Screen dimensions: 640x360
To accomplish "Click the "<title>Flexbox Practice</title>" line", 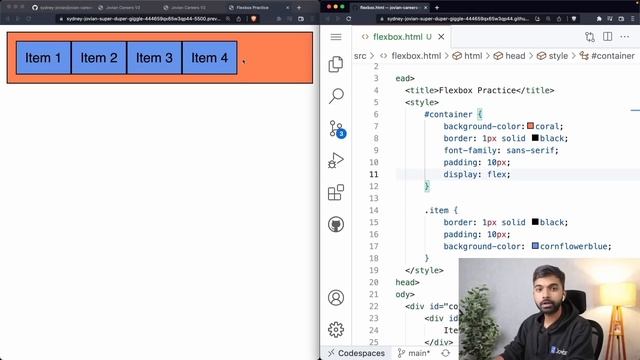I will tap(480, 90).
